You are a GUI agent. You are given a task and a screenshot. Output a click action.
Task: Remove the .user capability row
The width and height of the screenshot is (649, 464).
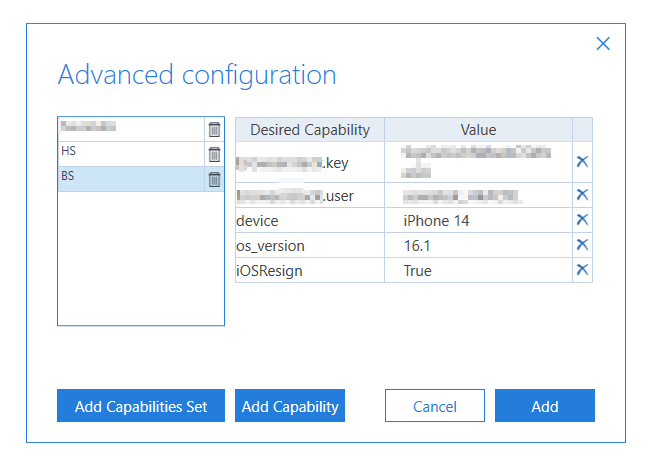tap(582, 195)
